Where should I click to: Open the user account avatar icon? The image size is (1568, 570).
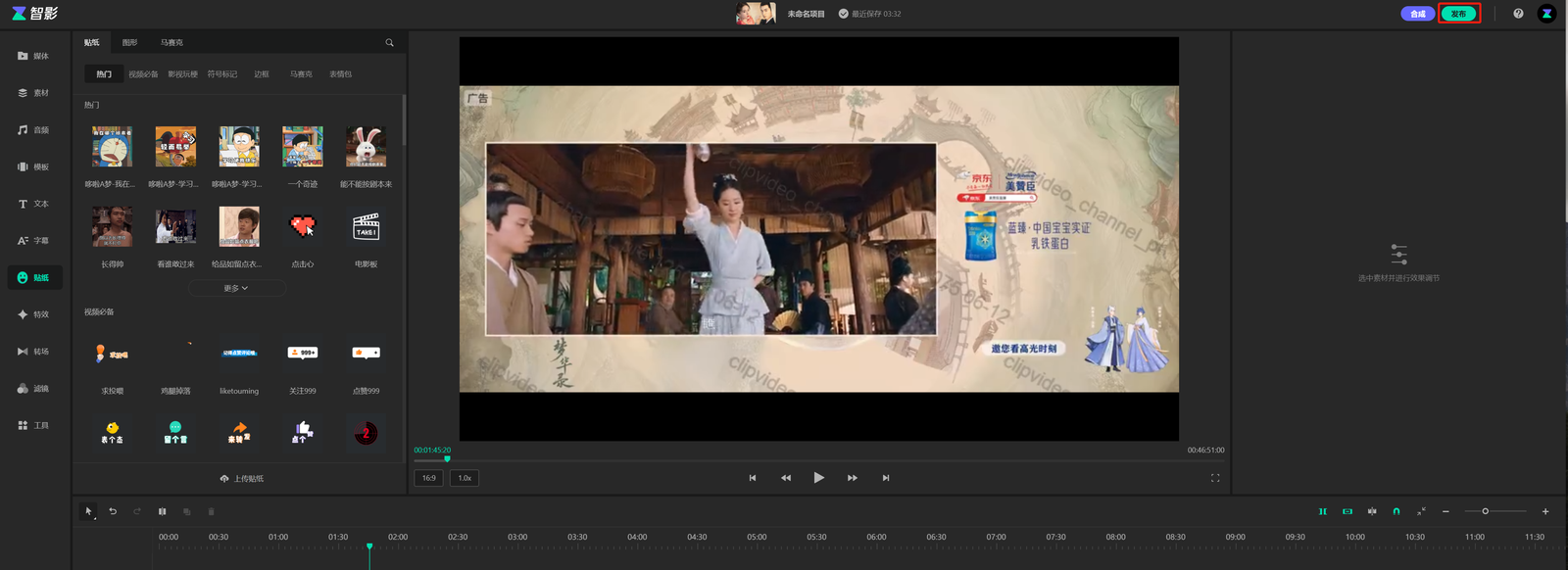click(x=1546, y=14)
